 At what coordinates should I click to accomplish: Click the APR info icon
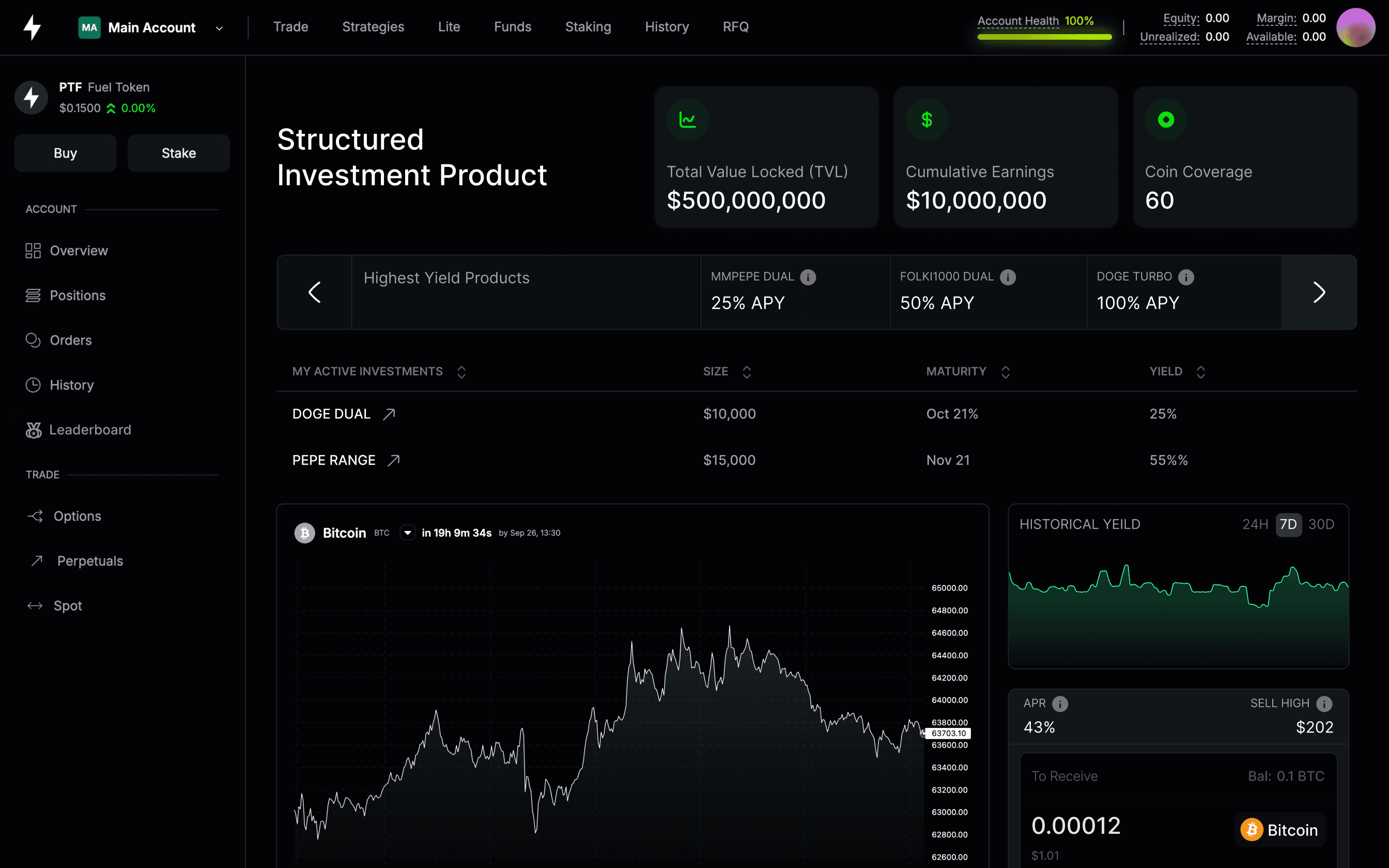point(1059,704)
